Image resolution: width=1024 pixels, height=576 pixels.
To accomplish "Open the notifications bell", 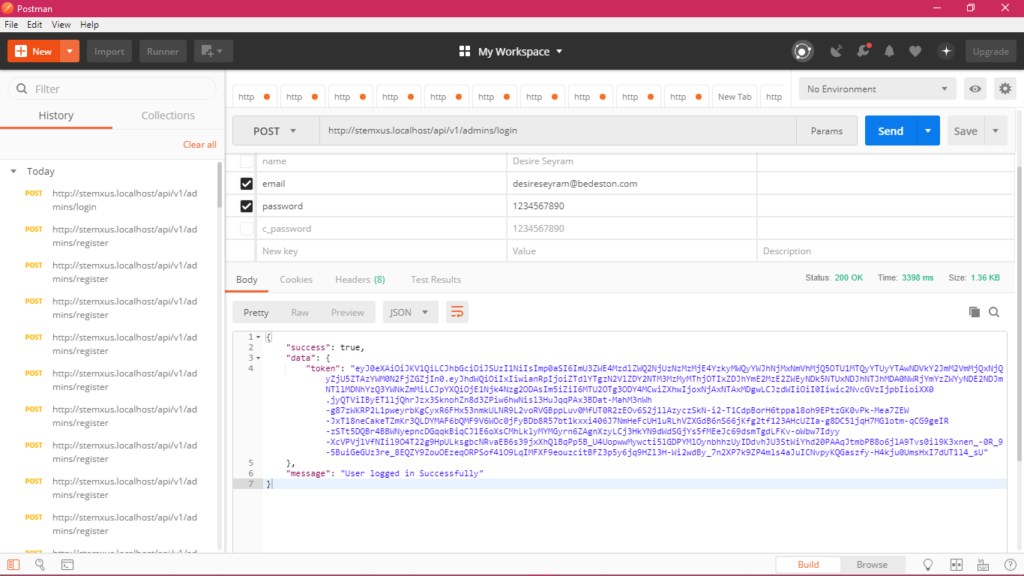I will [x=888, y=51].
